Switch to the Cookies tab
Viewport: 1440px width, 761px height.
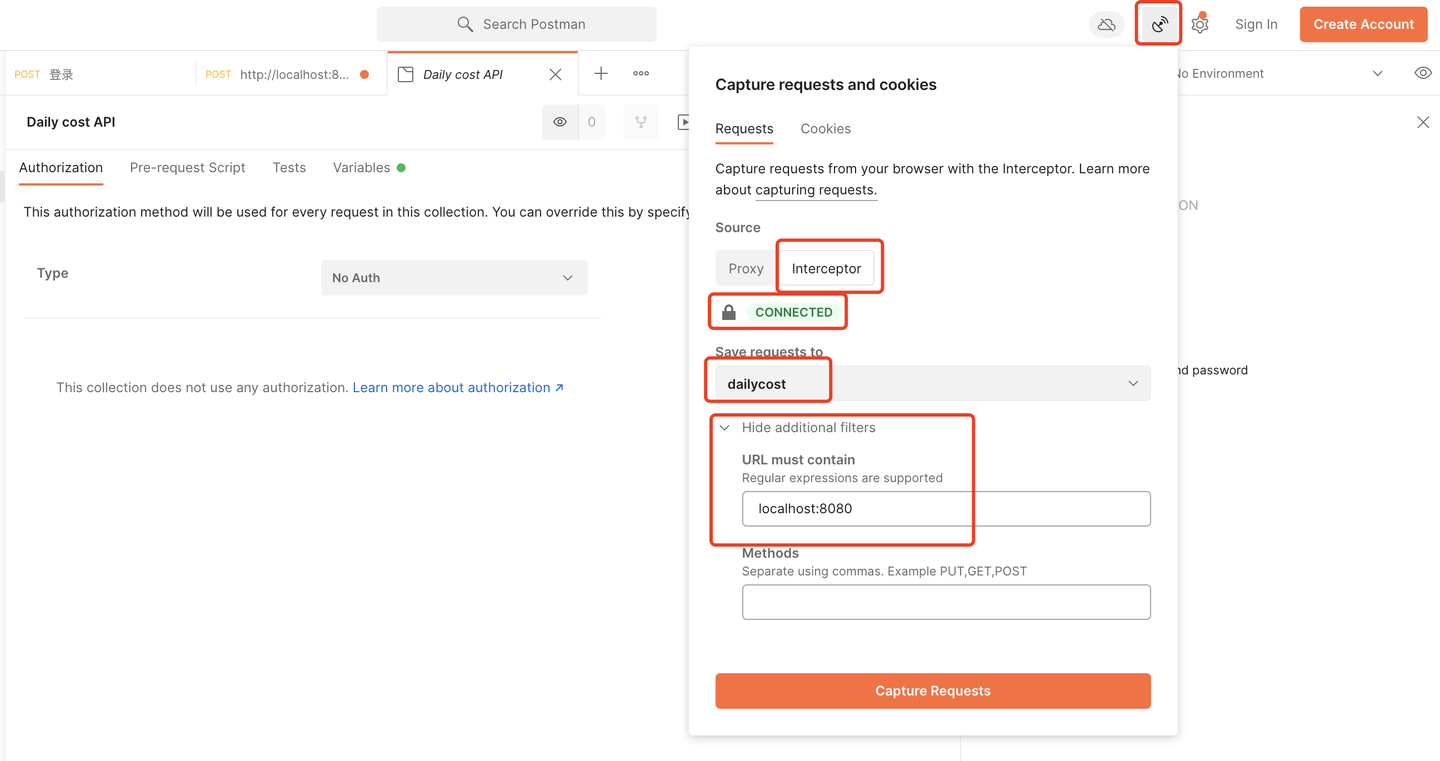coord(825,129)
